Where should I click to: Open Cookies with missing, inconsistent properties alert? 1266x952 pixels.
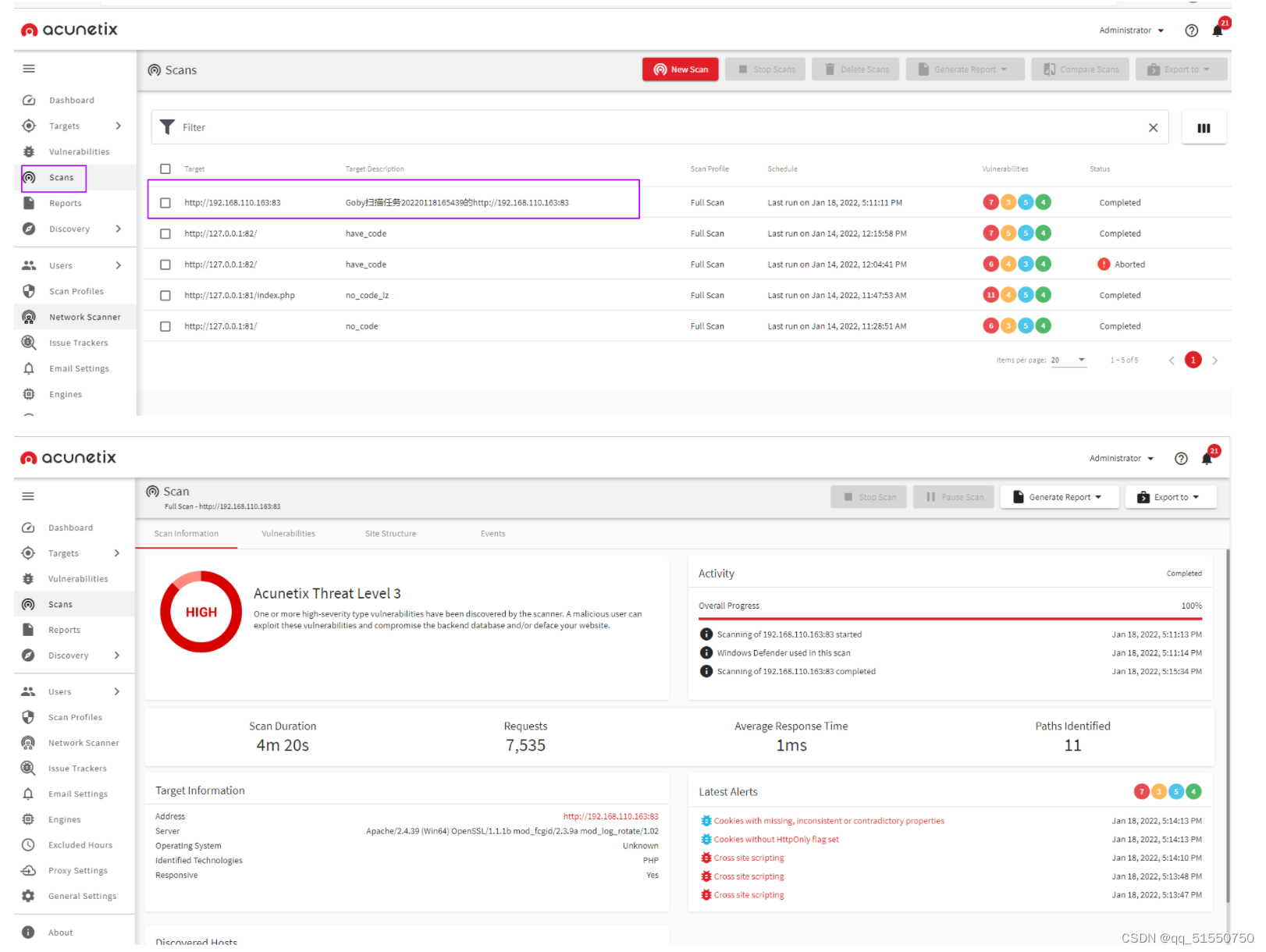[829, 821]
